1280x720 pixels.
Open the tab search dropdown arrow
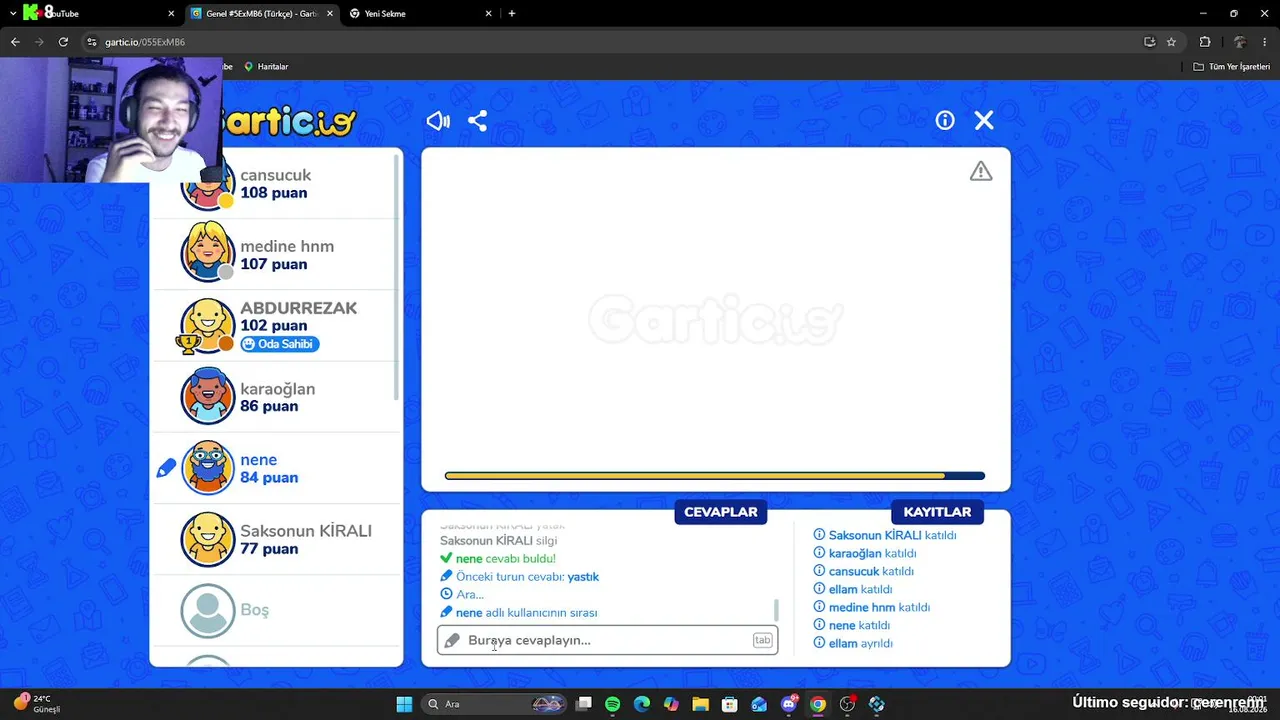click(x=13, y=14)
